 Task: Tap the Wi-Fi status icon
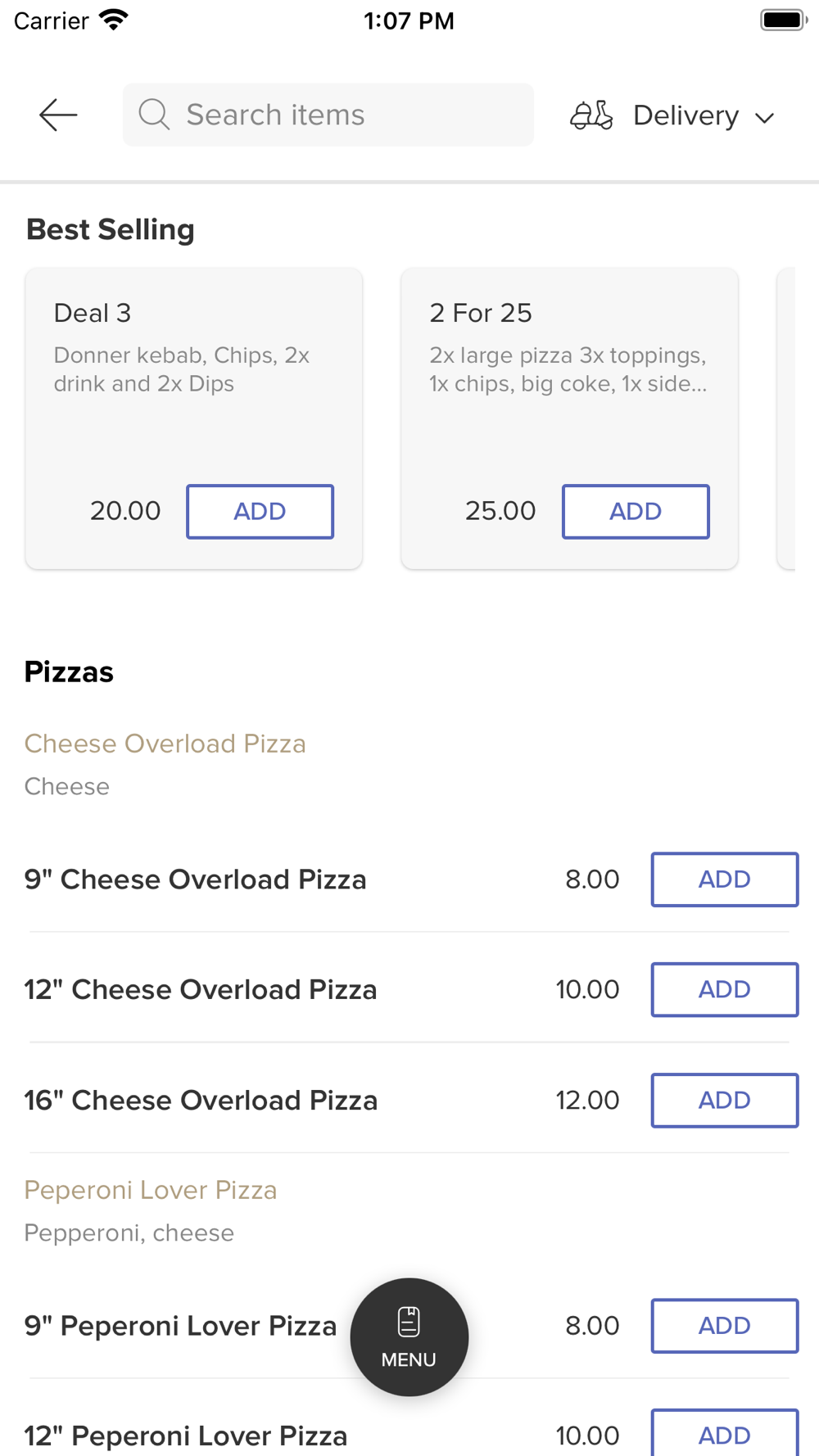point(114,20)
